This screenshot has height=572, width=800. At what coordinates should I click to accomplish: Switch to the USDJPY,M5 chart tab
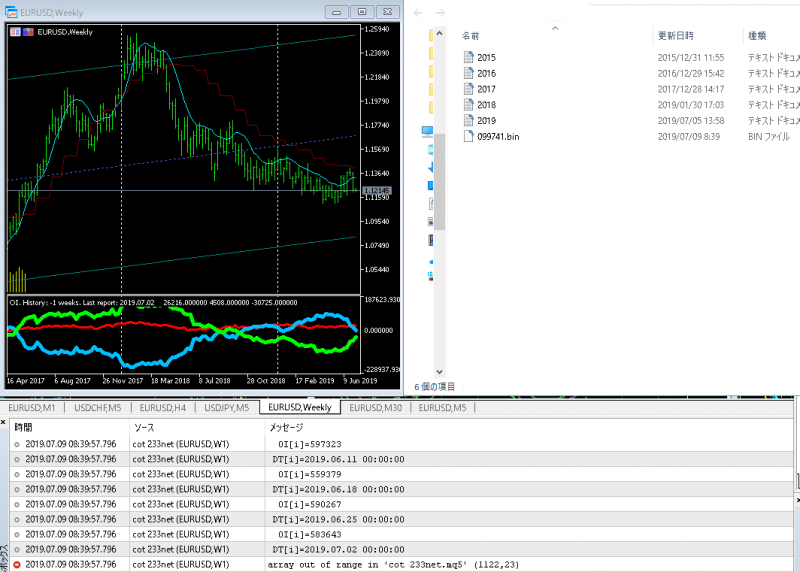(x=227, y=408)
